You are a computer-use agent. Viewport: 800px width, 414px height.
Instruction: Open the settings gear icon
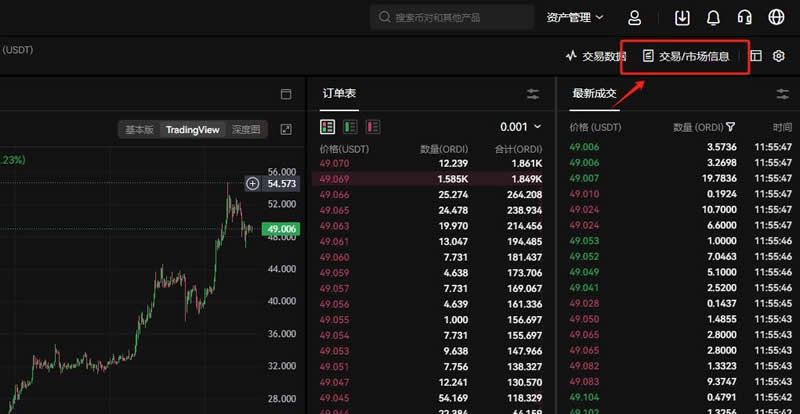779,56
